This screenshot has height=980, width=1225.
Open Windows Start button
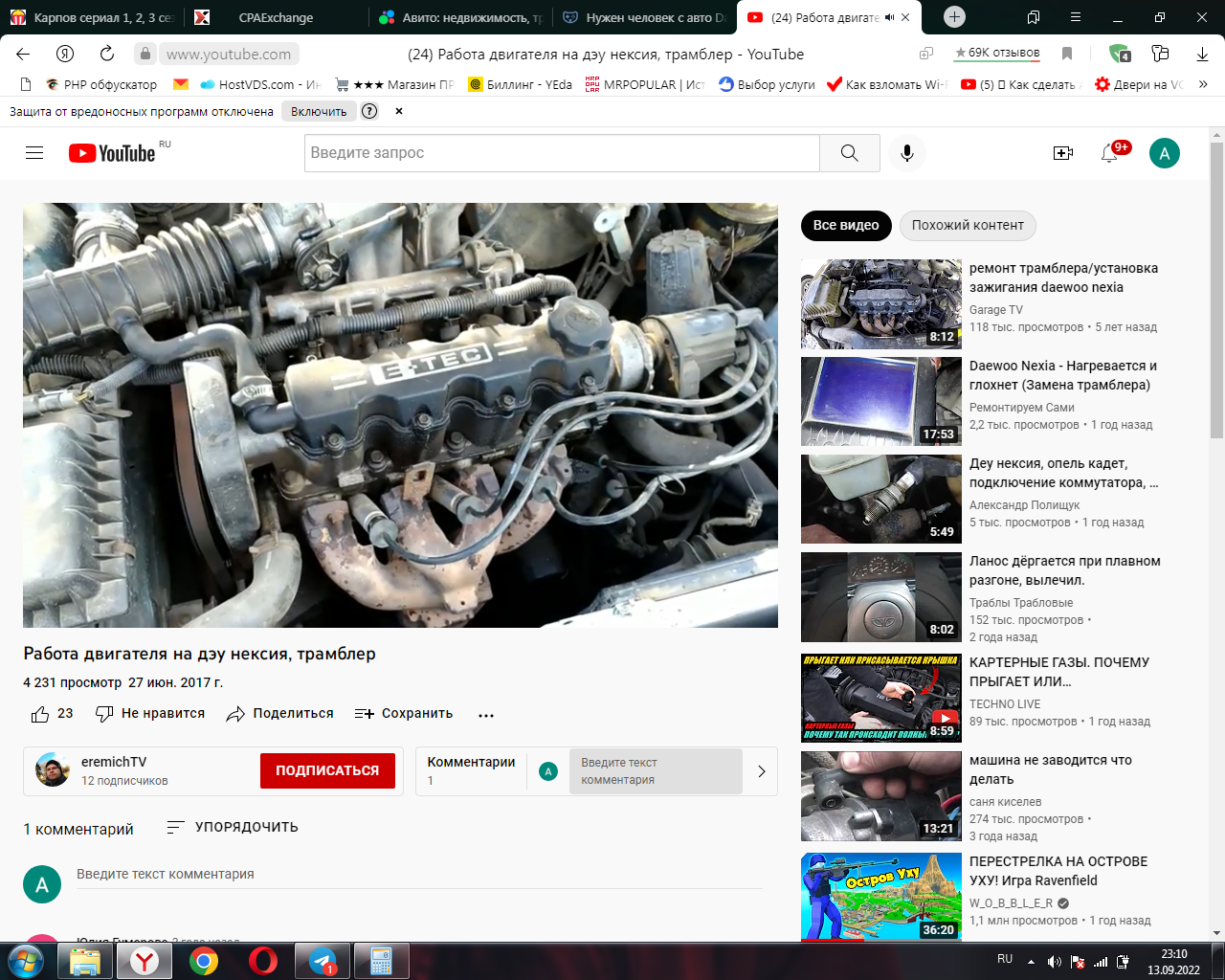click(x=25, y=961)
